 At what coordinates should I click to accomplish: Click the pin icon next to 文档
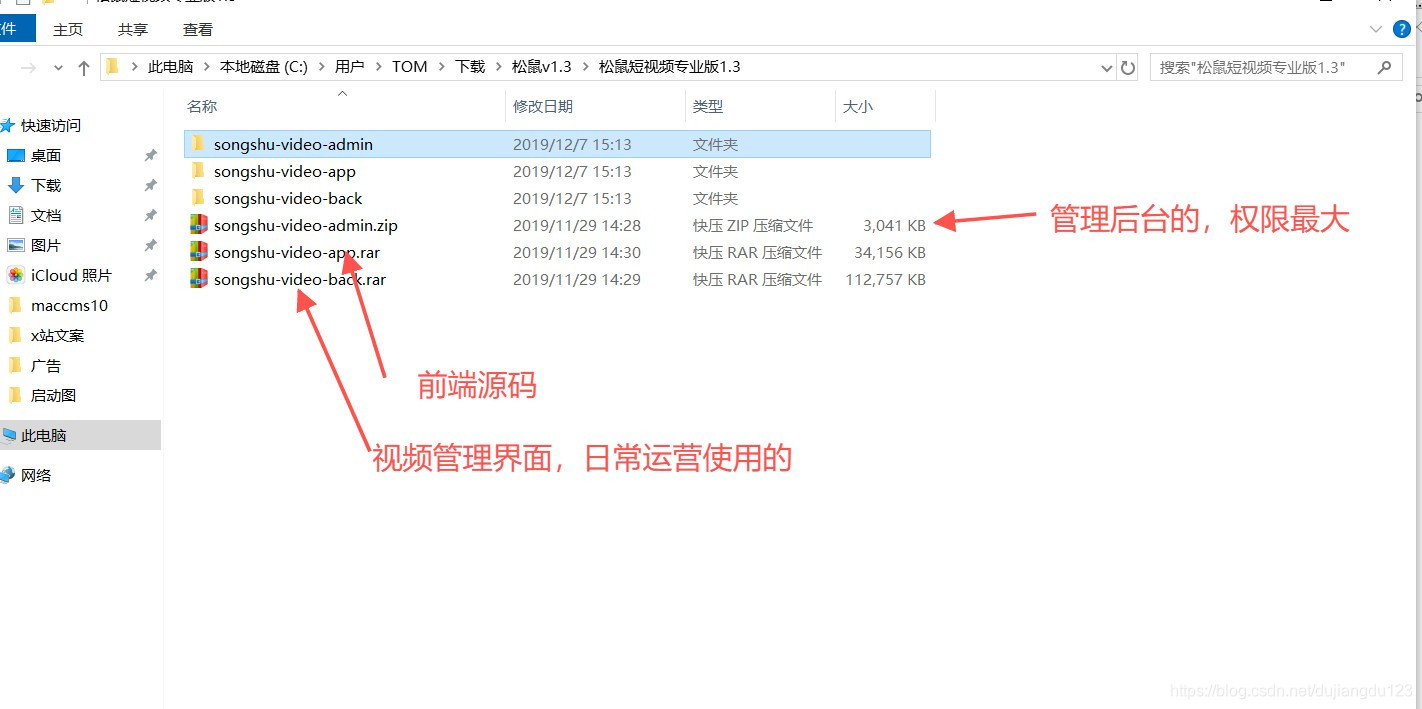(150, 215)
